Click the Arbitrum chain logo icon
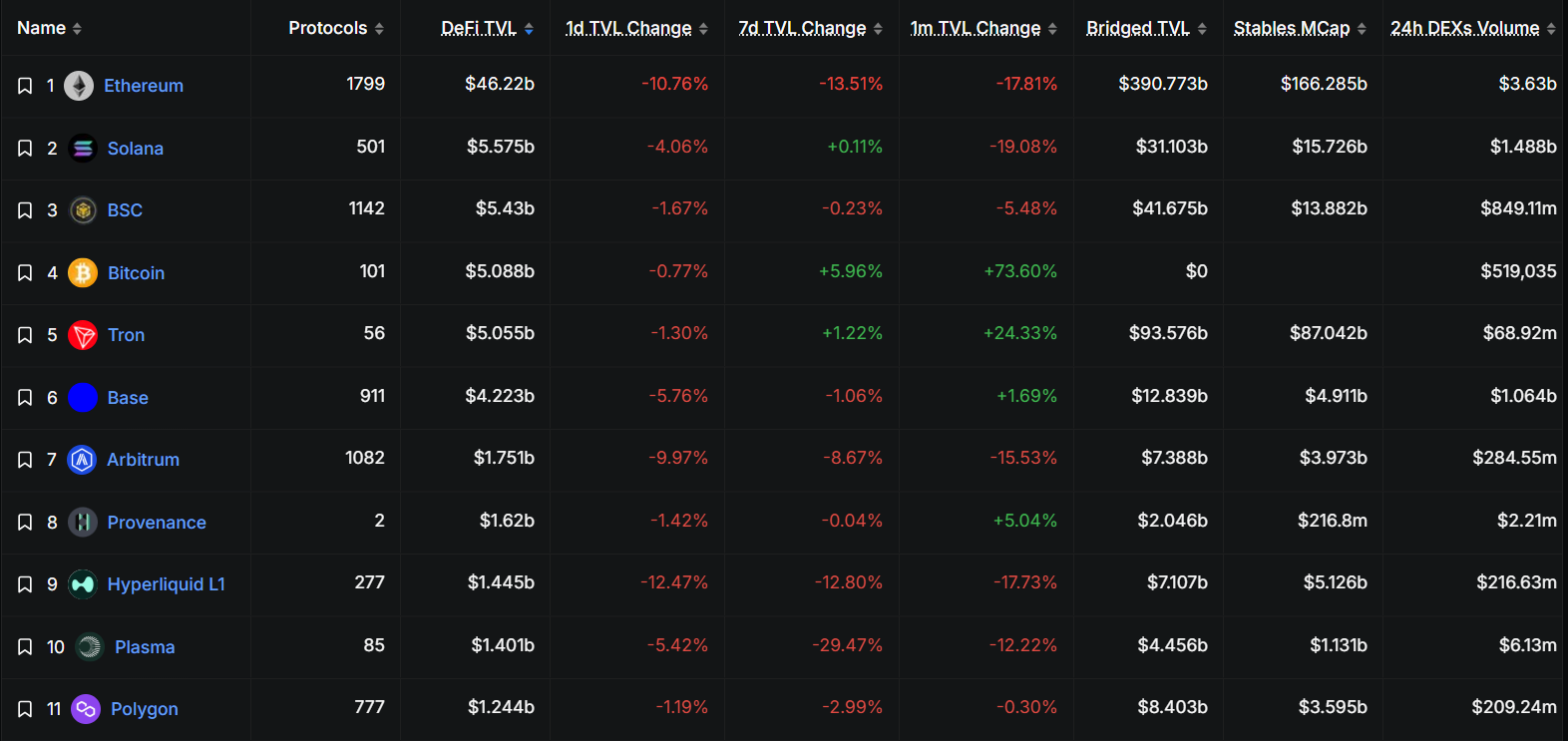 point(82,460)
